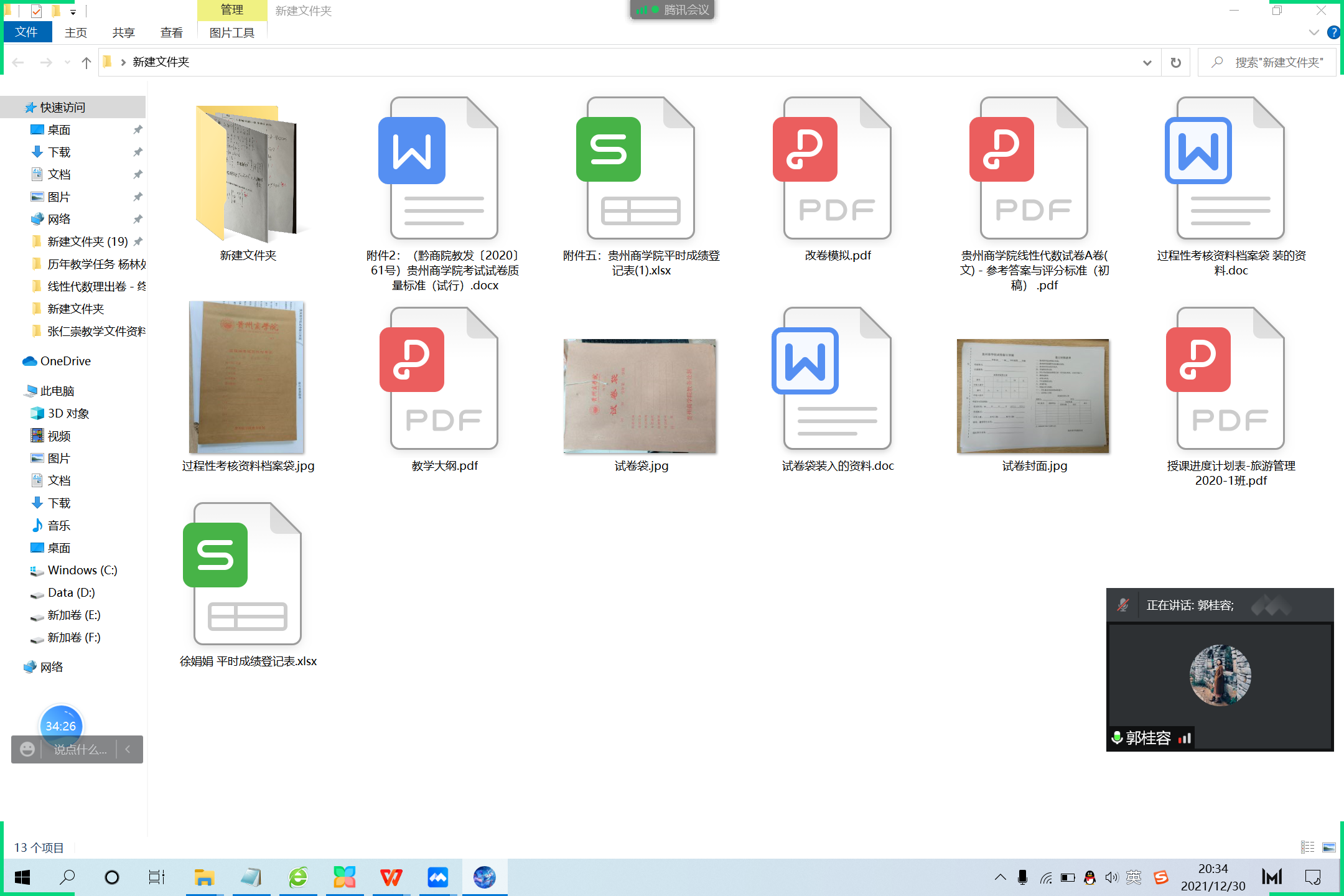Click the Refresh button beside address bar
Viewport: 1344px width, 896px height.
[1175, 62]
